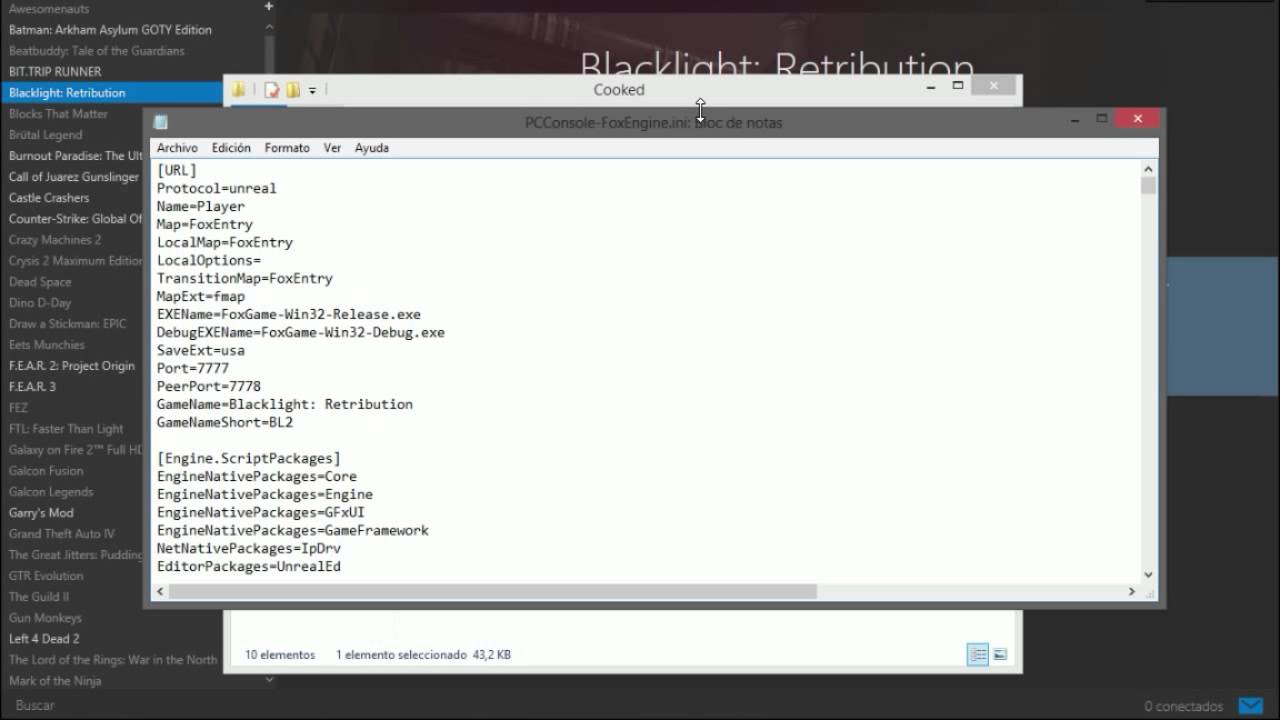
Task: Select Galcon Legends in library
Action: point(51,492)
